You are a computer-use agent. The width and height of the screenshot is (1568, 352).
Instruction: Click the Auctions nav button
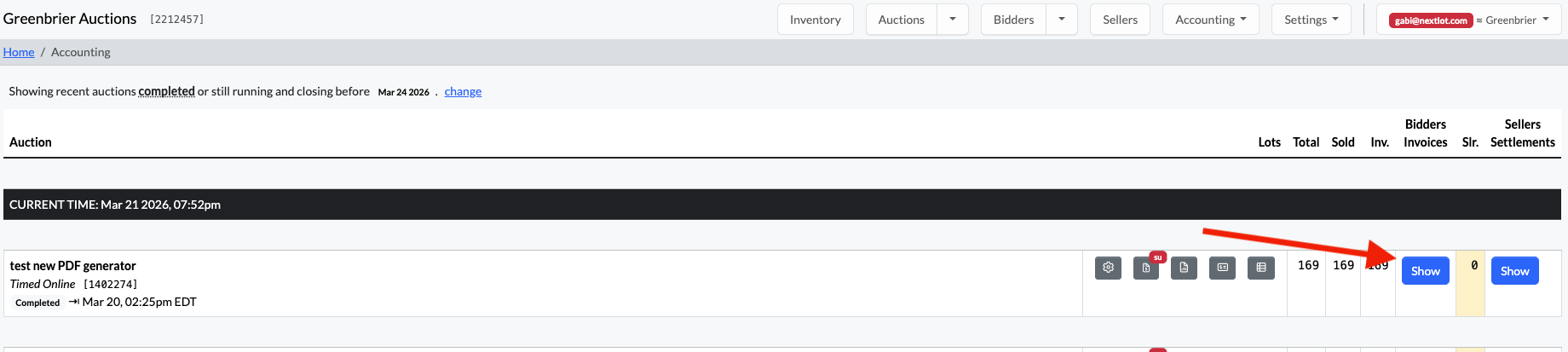pyautogui.click(x=902, y=20)
